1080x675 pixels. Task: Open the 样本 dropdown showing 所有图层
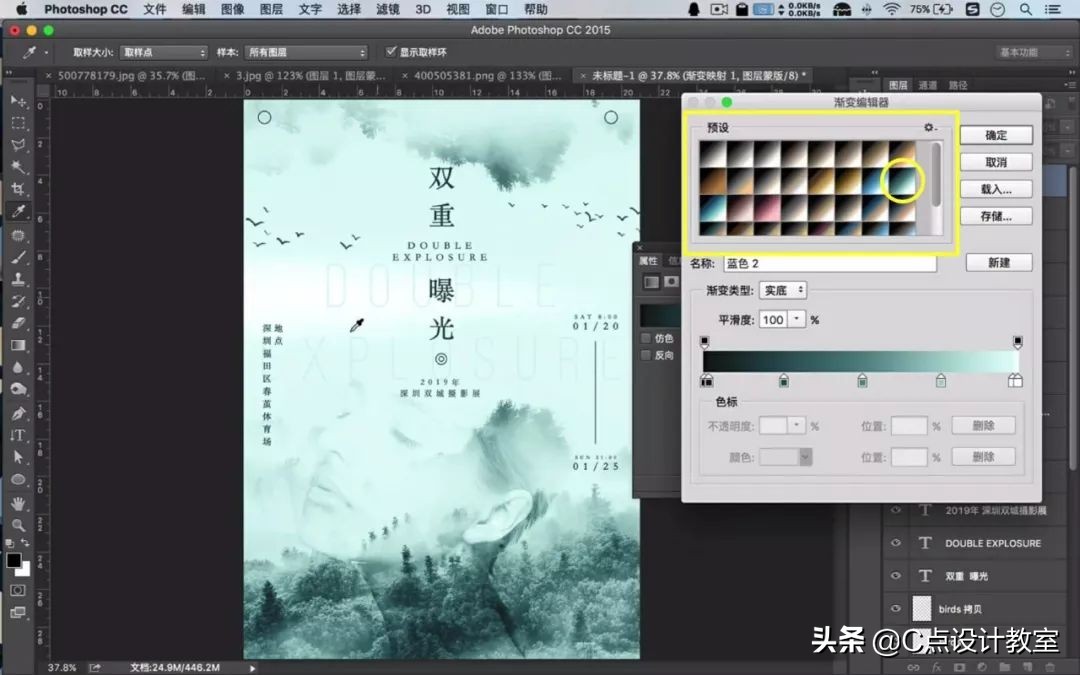click(x=305, y=52)
